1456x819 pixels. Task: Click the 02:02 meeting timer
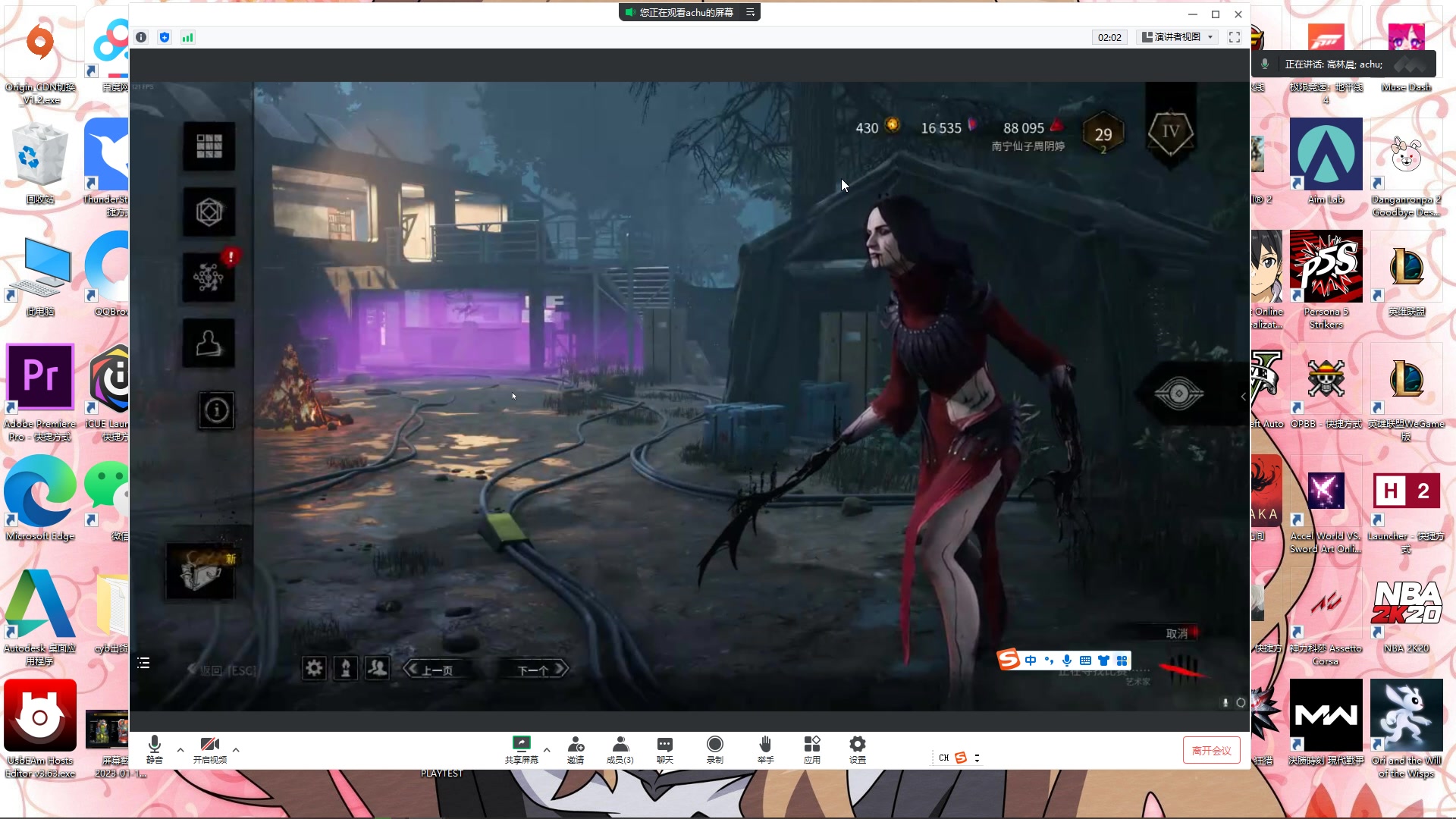tap(1109, 37)
